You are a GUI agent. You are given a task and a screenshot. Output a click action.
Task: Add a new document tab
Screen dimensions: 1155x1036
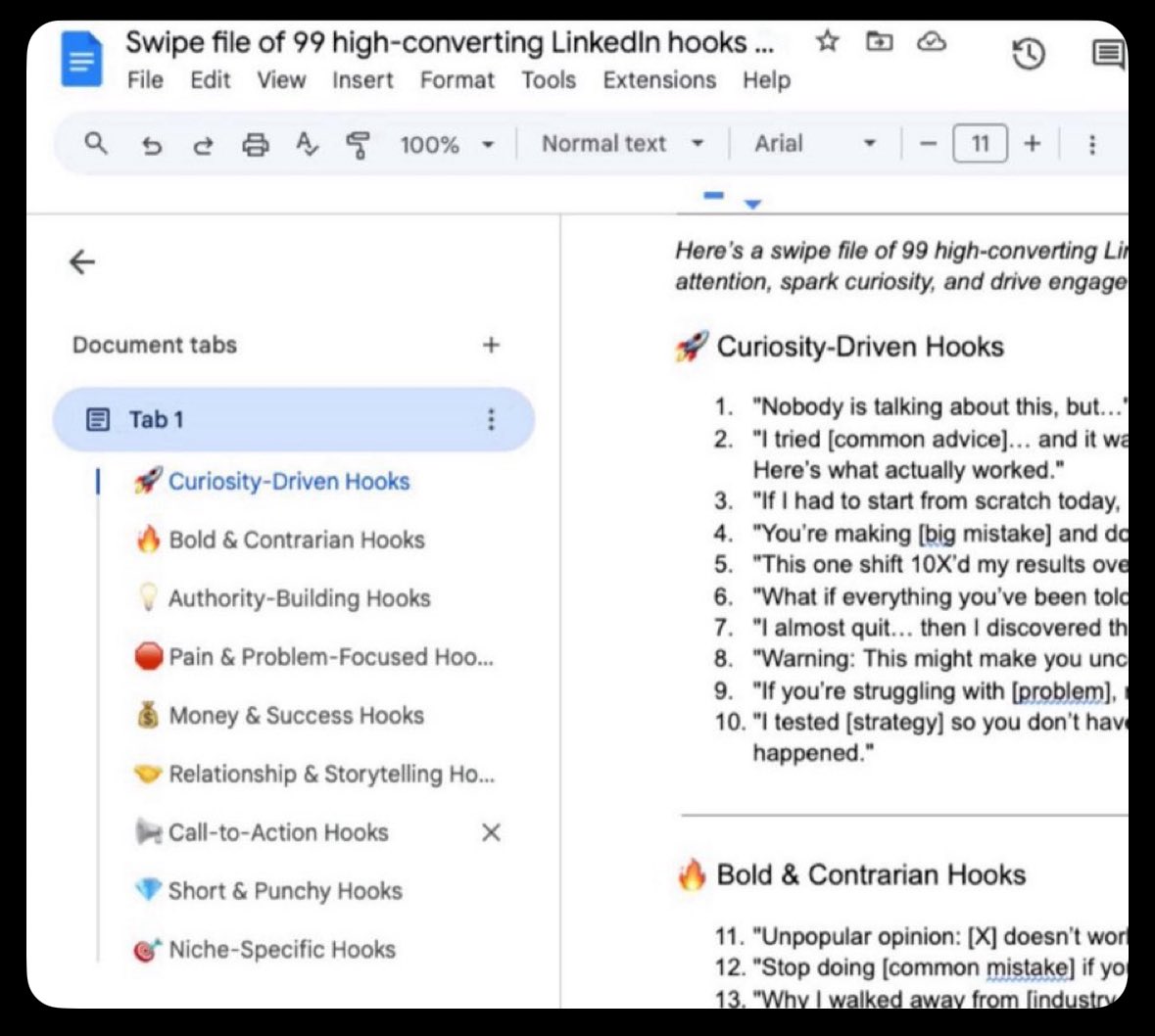tap(492, 345)
